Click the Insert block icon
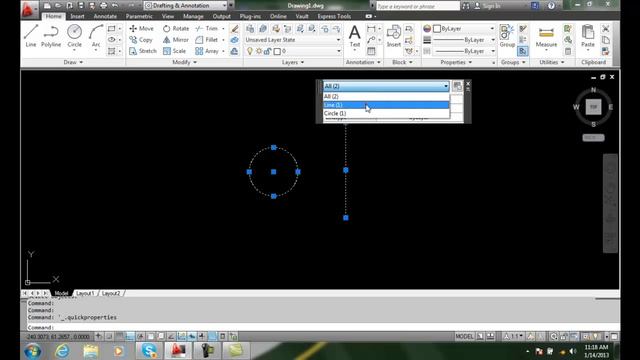 (x=393, y=36)
